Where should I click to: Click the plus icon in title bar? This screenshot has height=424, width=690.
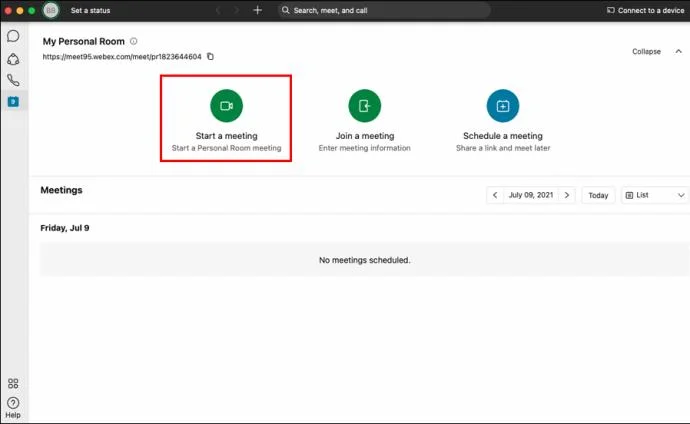pos(257,10)
